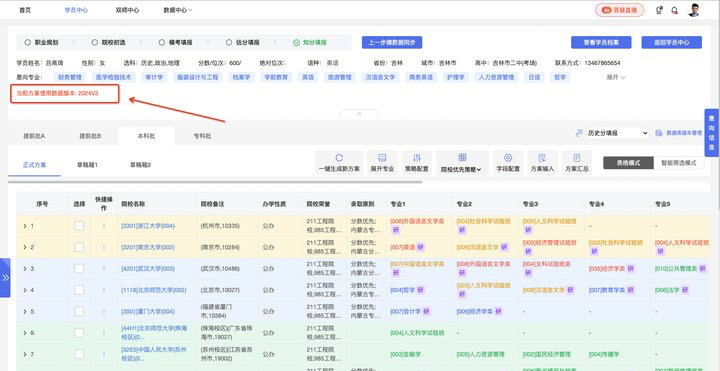Click 研 badge beside [007]英语

coord(421,247)
